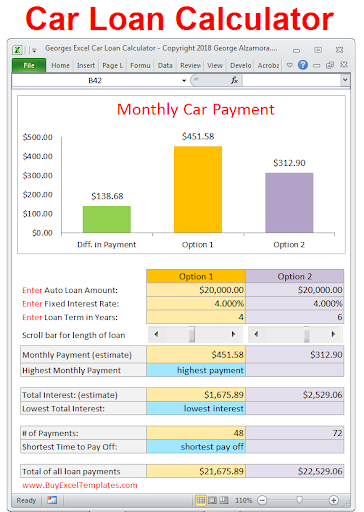Viewport: 364px width, 512px height.
Task: Open the Quick Access Toolbar customize dropdown
Action: tap(34, 50)
